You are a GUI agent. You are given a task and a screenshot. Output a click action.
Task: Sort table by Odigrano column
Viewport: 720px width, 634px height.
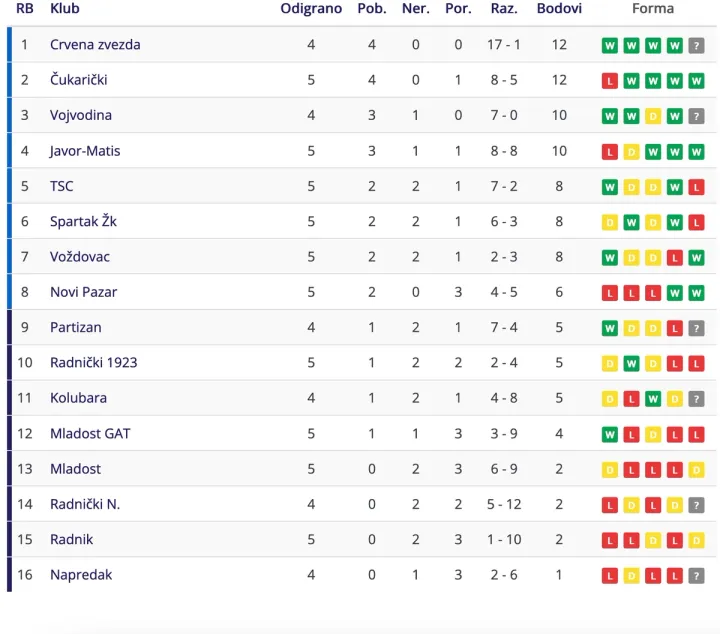pyautogui.click(x=311, y=9)
